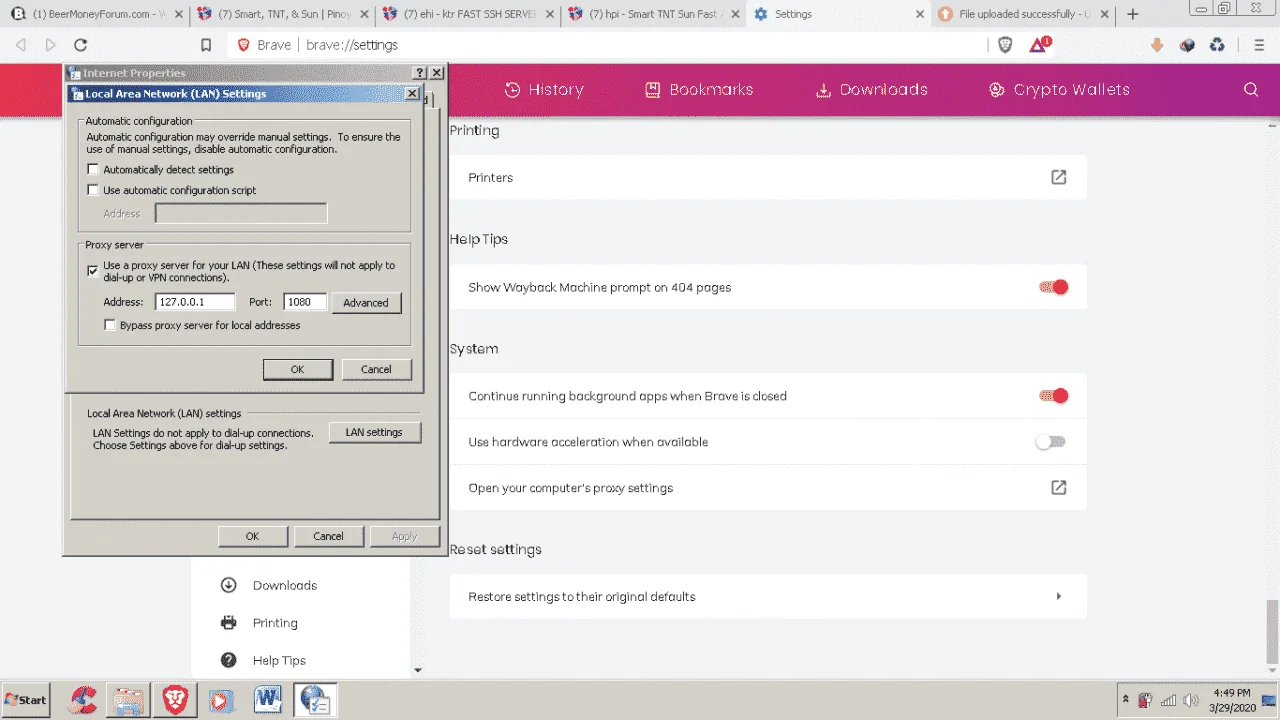Viewport: 1280px width, 720px height.
Task: Launch CCleaner from the taskbar
Action: (82, 700)
